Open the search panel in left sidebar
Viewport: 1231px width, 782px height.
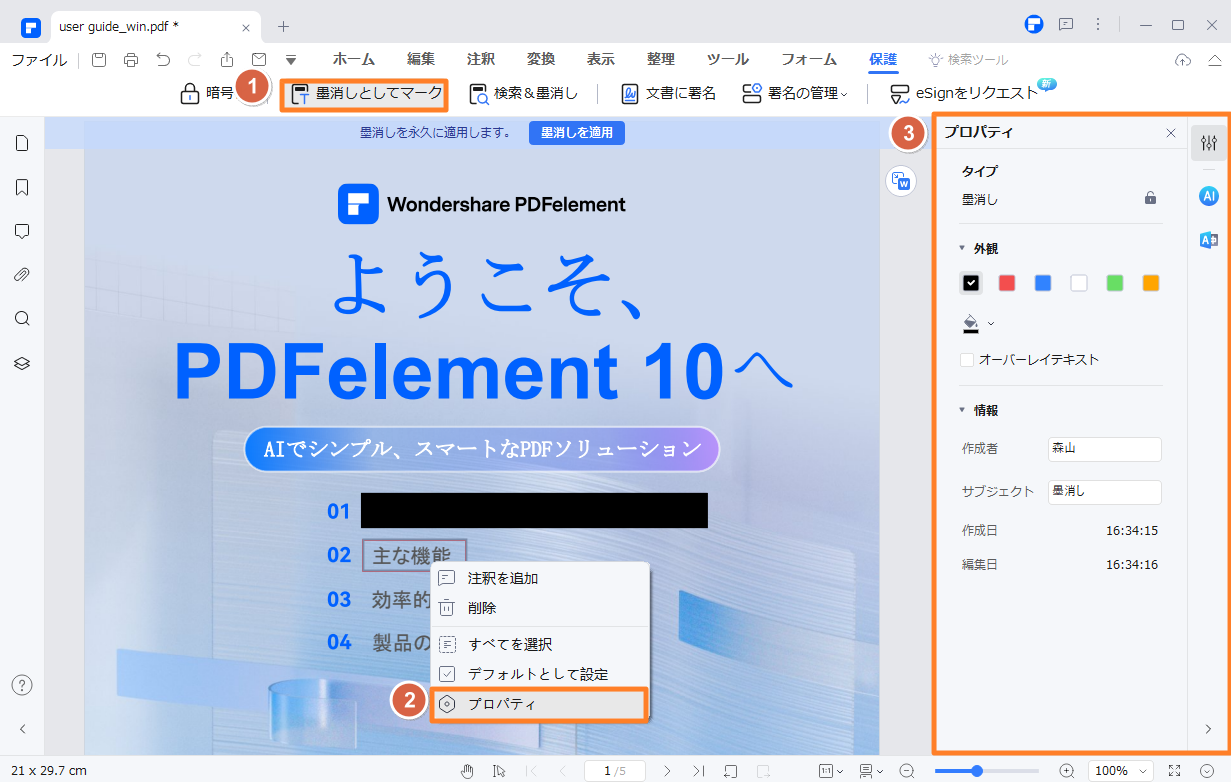22,319
